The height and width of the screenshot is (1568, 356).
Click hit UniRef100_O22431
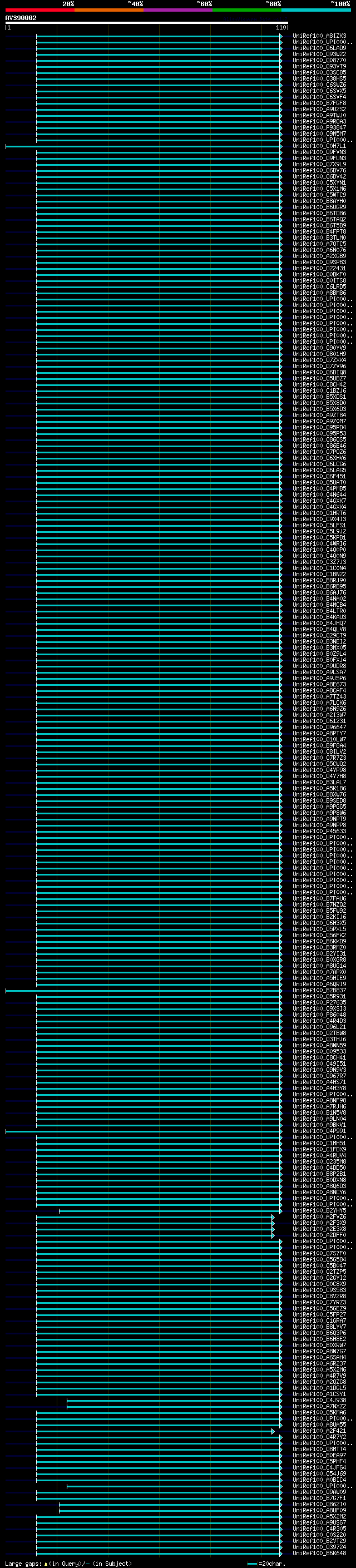[319, 268]
